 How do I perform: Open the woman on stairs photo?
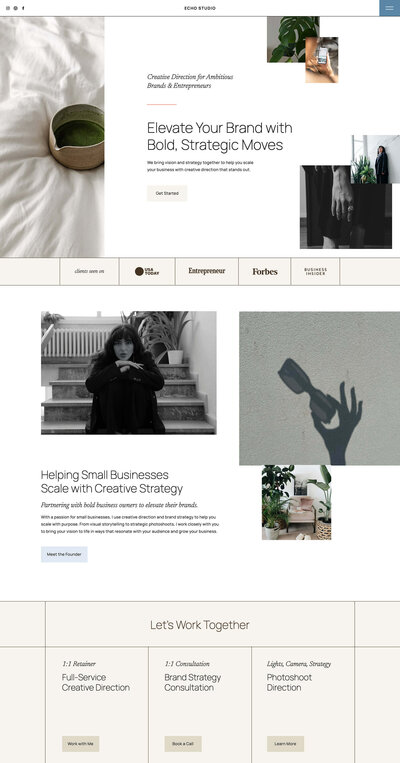pyautogui.click(x=129, y=373)
